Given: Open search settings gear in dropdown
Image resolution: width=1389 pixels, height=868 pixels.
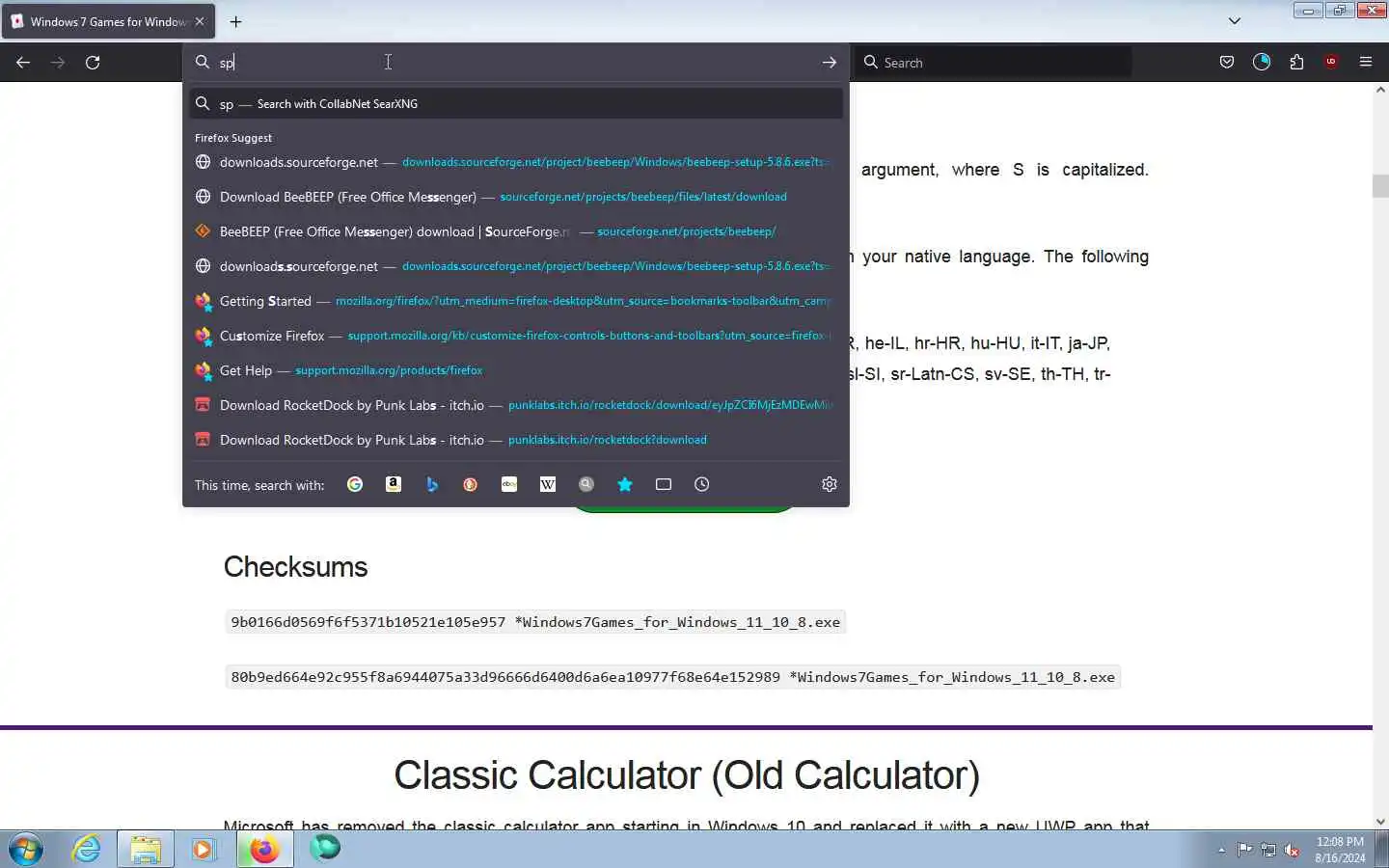Looking at the screenshot, I should [x=830, y=484].
